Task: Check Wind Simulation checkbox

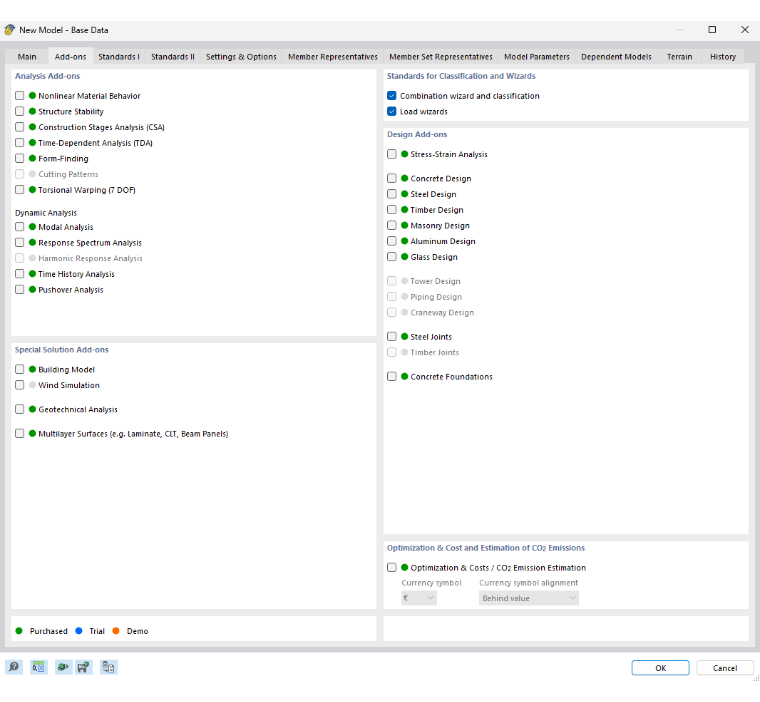Action: point(19,385)
